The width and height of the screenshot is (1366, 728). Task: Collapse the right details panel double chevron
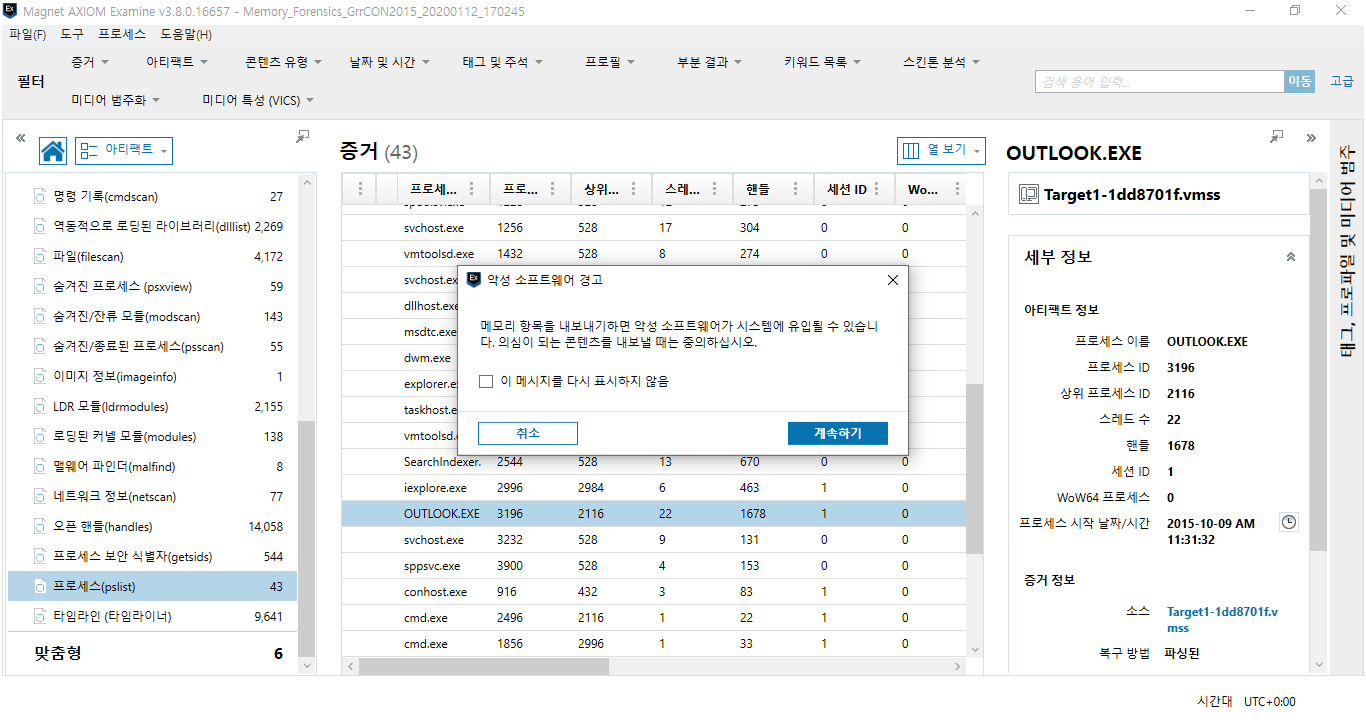(x=1310, y=137)
